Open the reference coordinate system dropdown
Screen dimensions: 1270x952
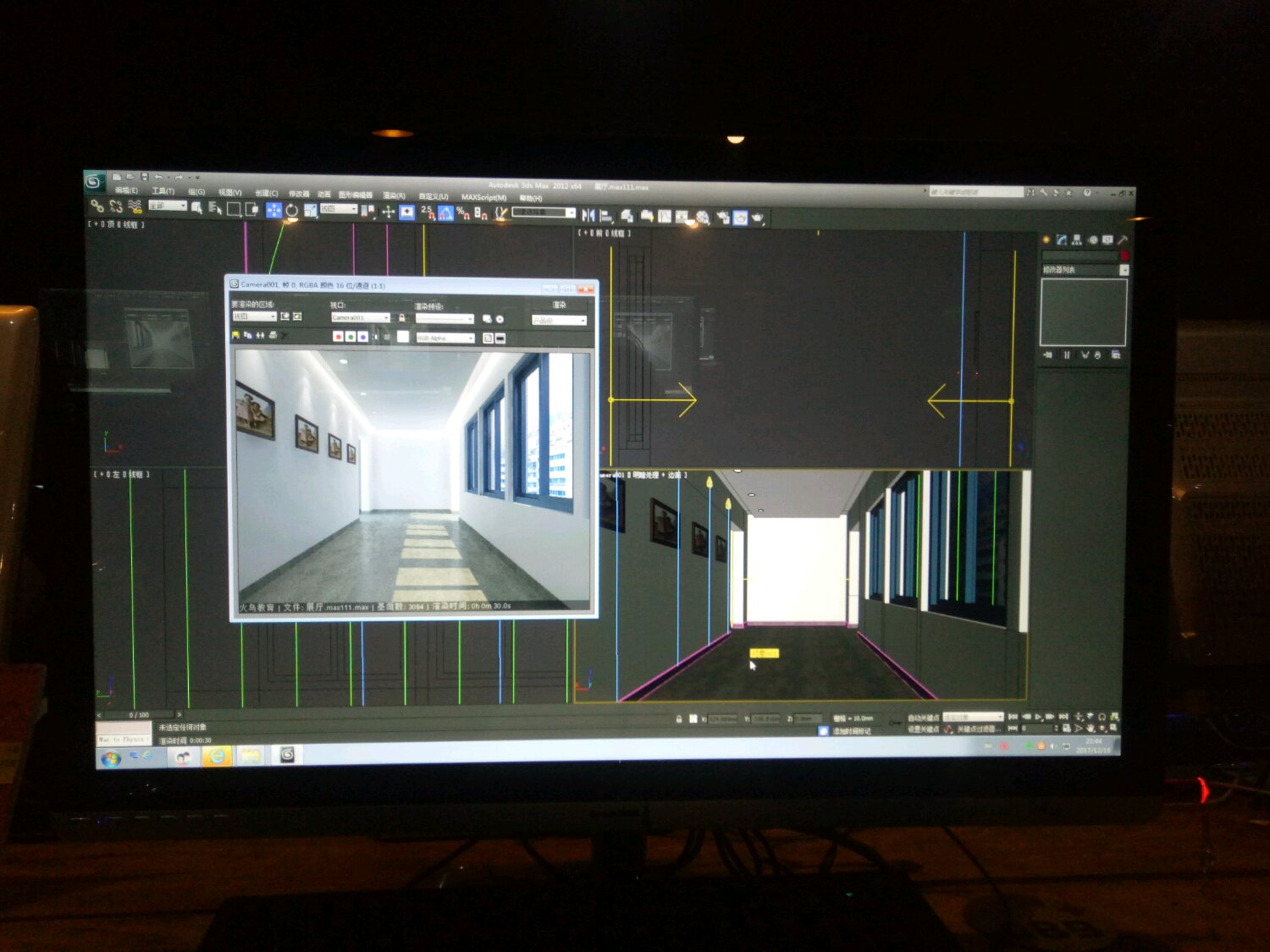click(x=339, y=208)
